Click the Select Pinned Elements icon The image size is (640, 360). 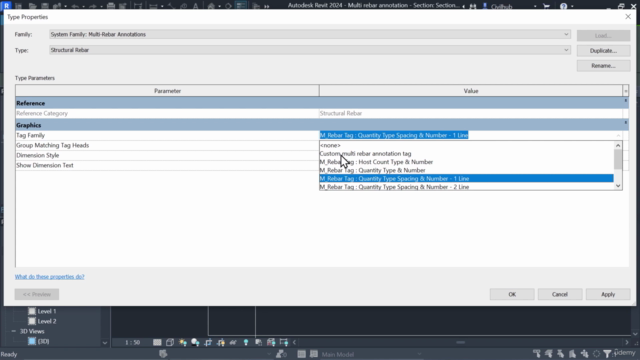560,353
